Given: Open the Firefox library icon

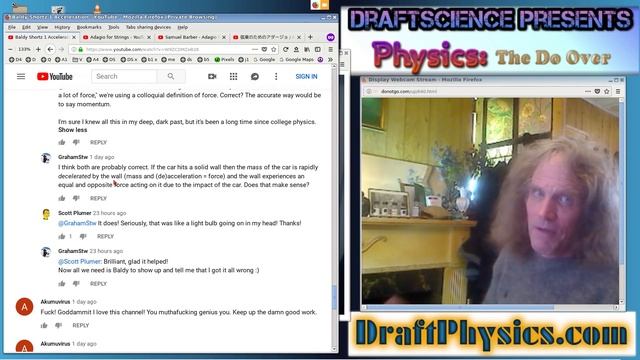Looking at the screenshot, I should coord(307,49).
